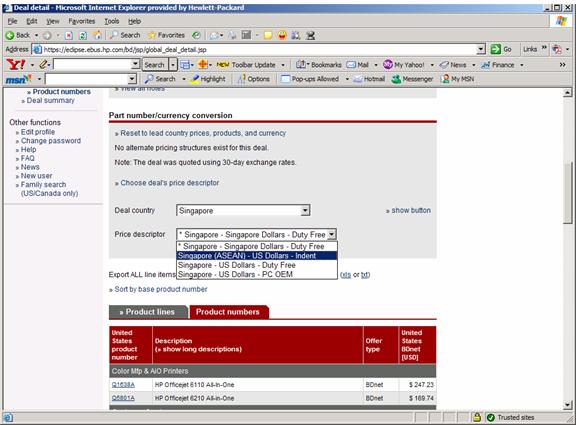Open the address bar dropdown arrow

(481, 49)
